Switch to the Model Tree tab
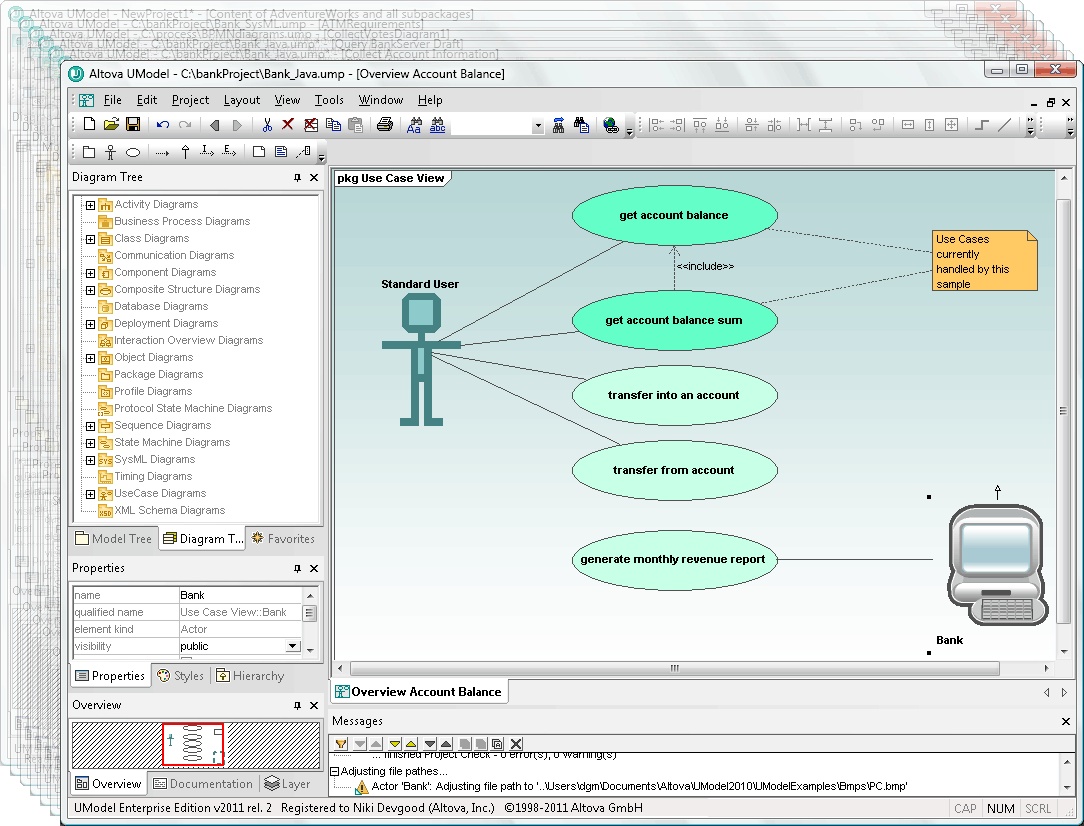1084x826 pixels. point(113,538)
